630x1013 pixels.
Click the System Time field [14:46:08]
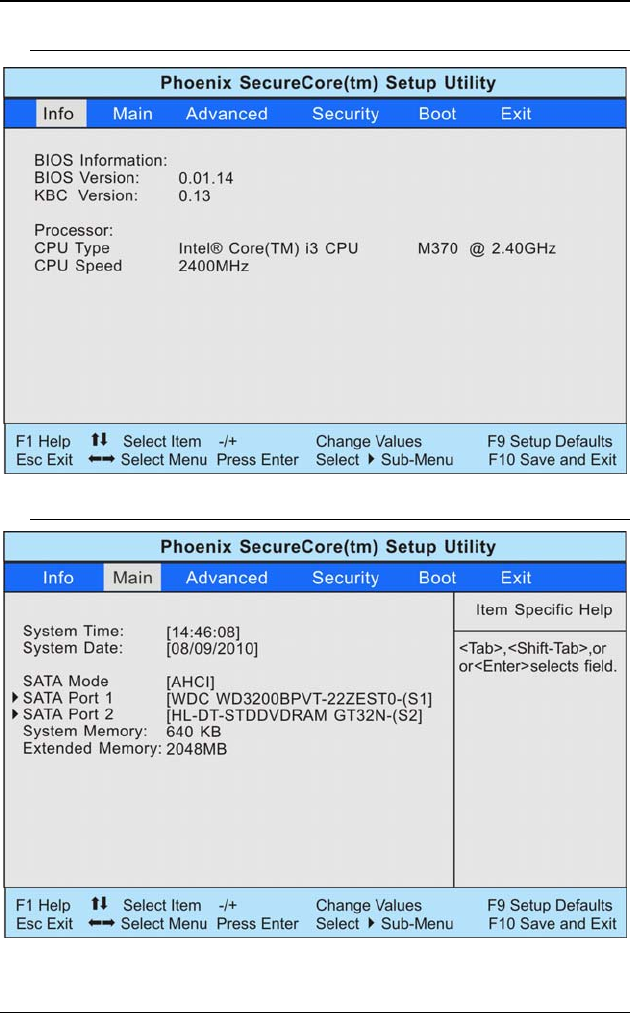pos(203,632)
